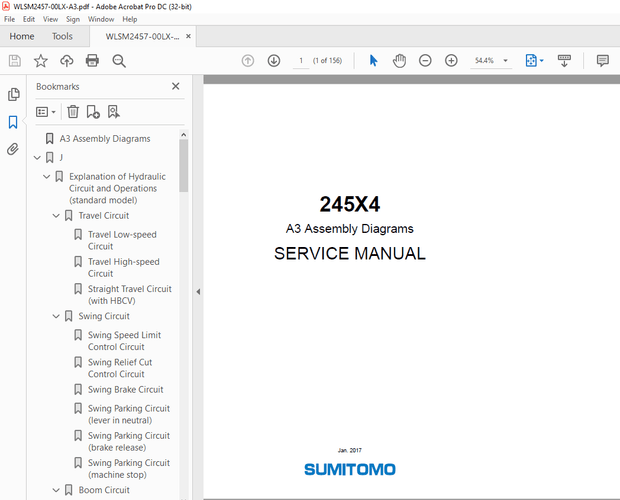620x500 pixels.
Task: Collapse the J bookmark node
Action: (x=37, y=158)
